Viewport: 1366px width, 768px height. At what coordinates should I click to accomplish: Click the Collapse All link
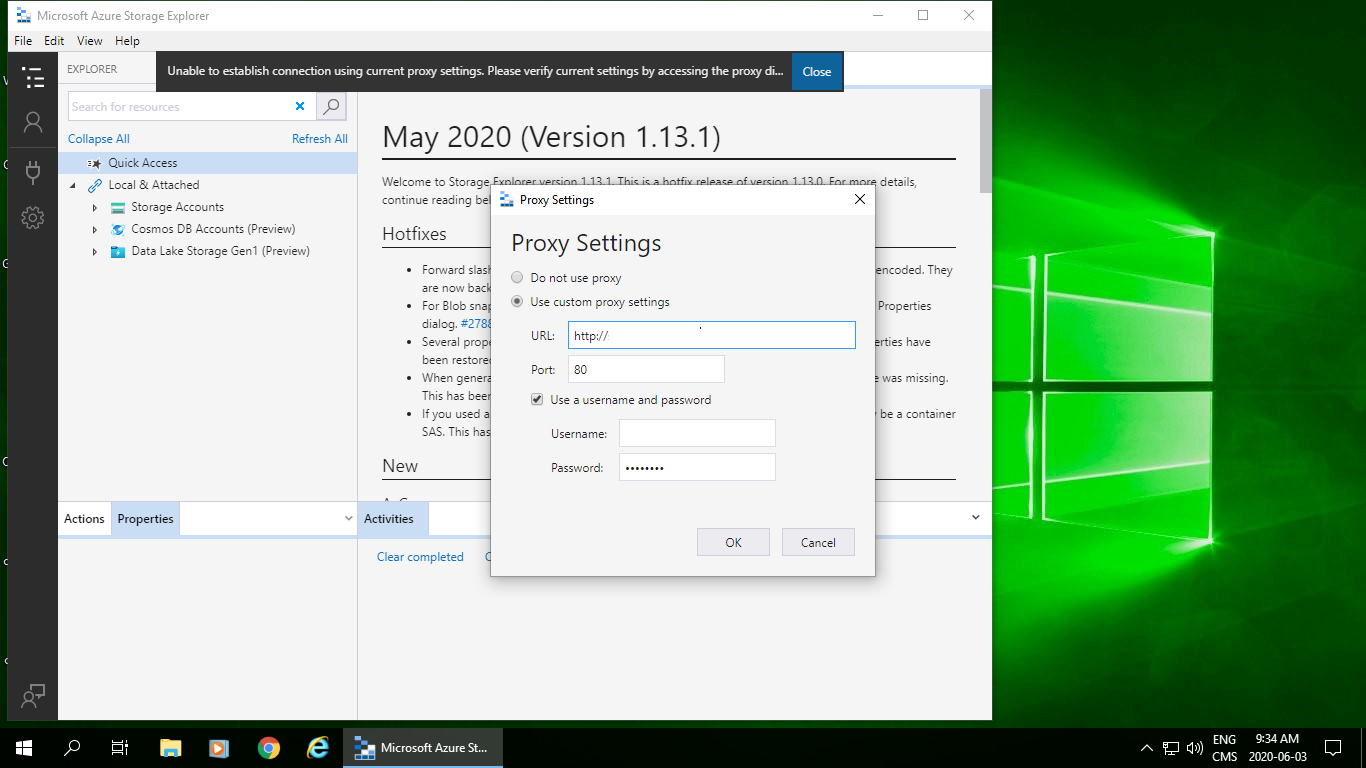tap(99, 139)
